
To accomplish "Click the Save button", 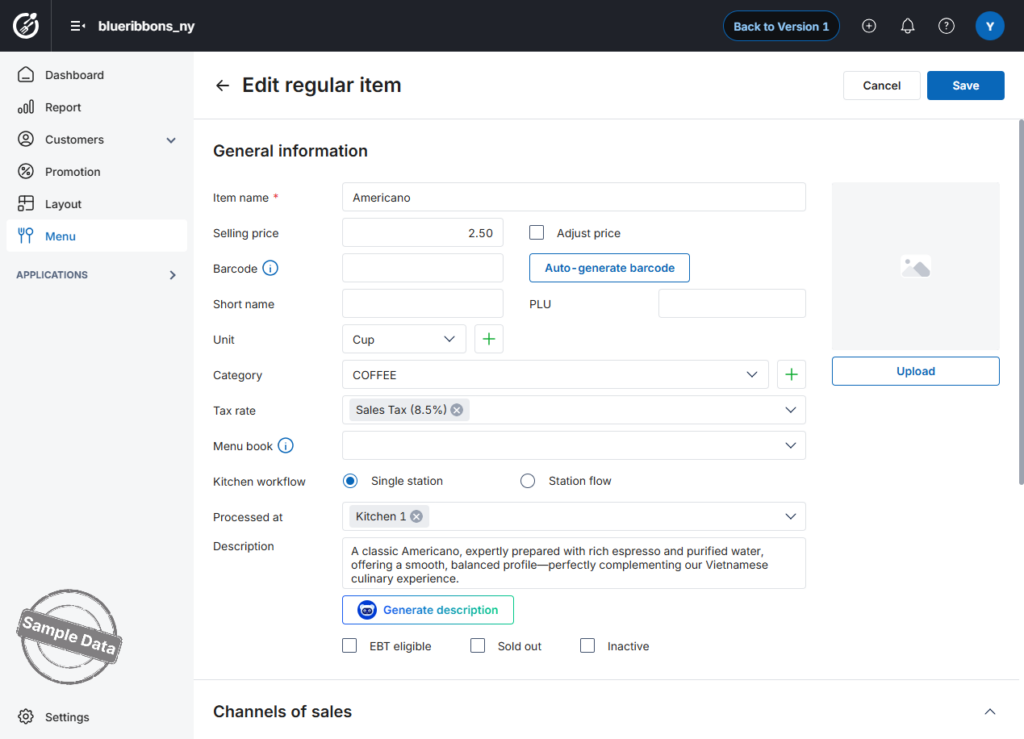I will click(x=965, y=86).
